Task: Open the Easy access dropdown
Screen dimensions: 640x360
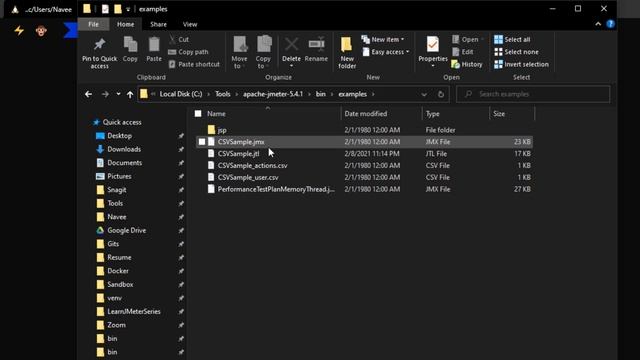Action: tap(385, 52)
